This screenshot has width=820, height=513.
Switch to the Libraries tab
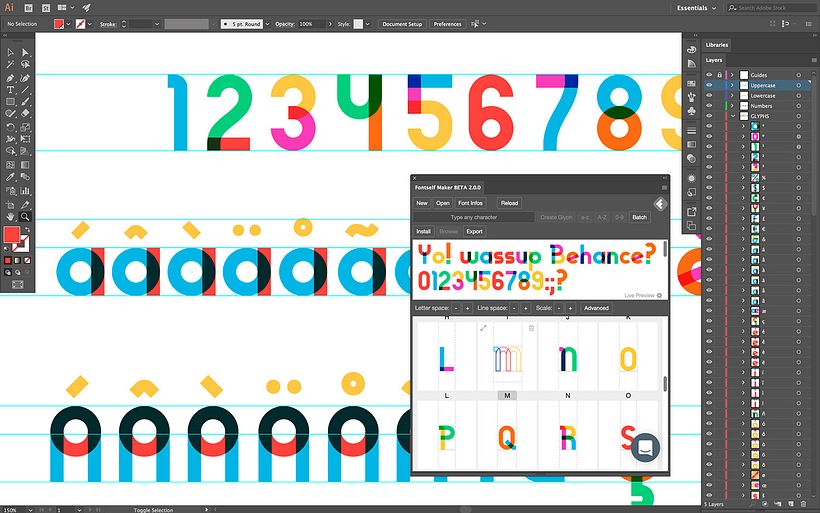(716, 45)
